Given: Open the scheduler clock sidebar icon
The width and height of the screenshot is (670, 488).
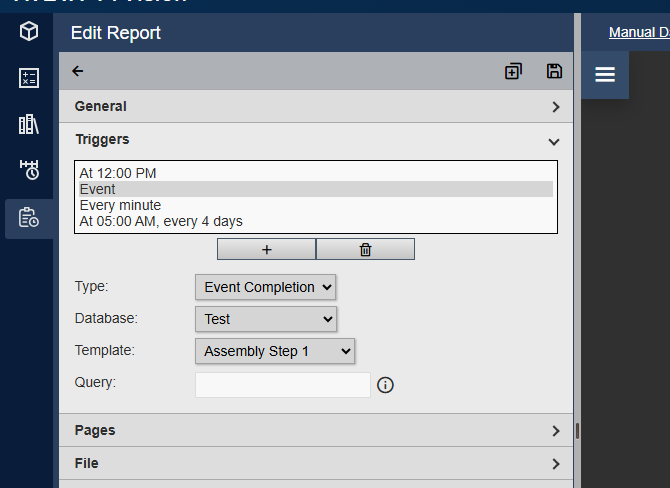Looking at the screenshot, I should (29, 170).
